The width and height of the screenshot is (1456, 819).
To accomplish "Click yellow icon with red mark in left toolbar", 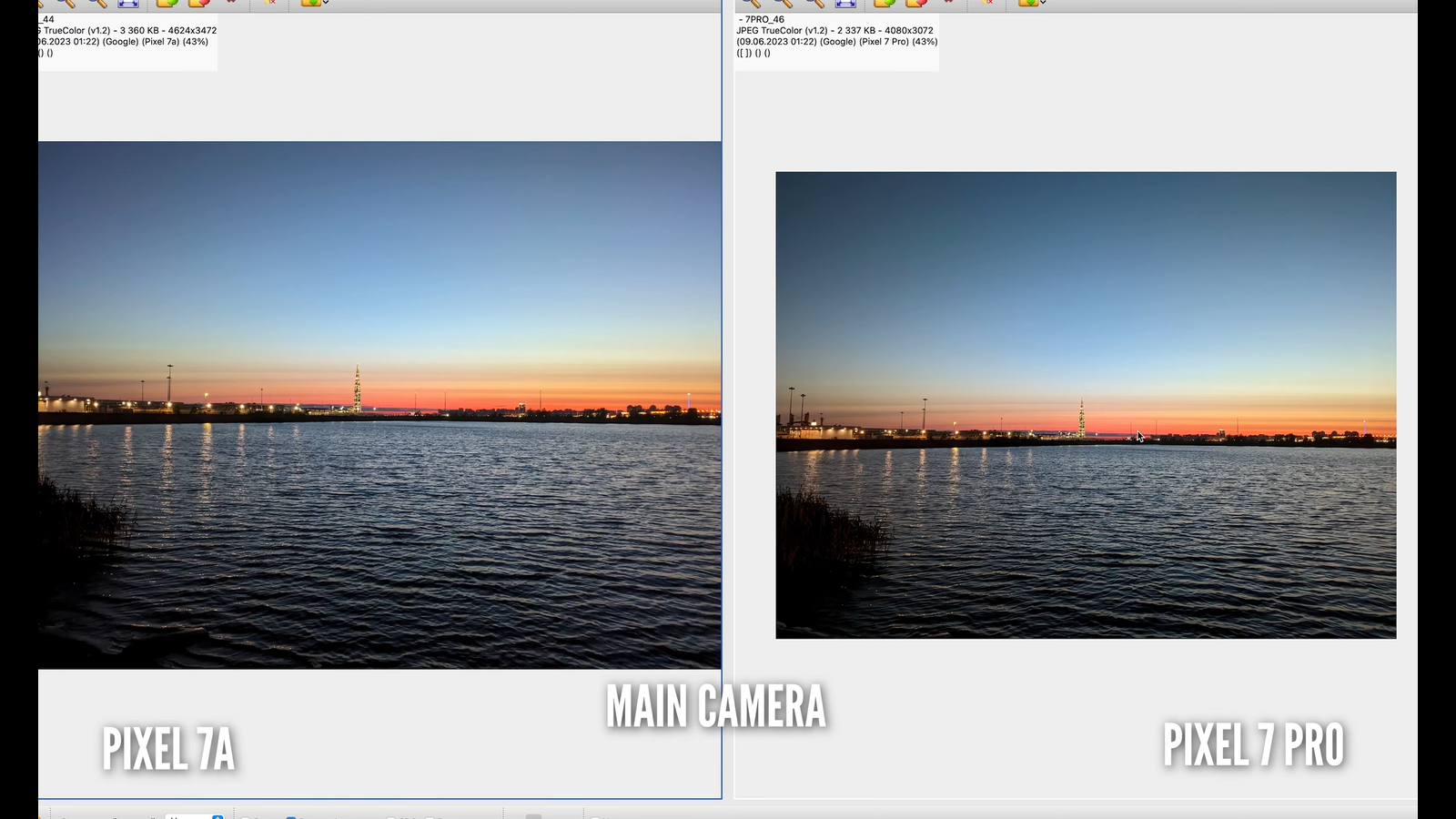I will click(x=198, y=3).
